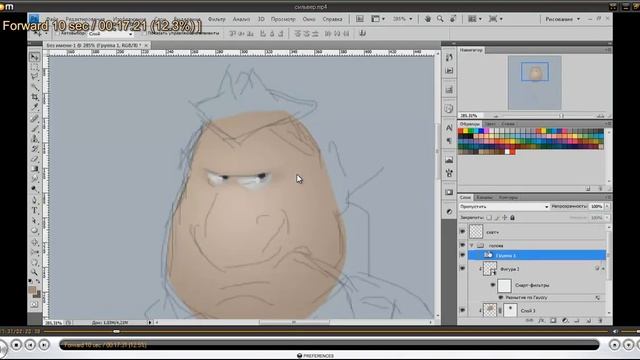Open the Окно menu

(309, 19)
